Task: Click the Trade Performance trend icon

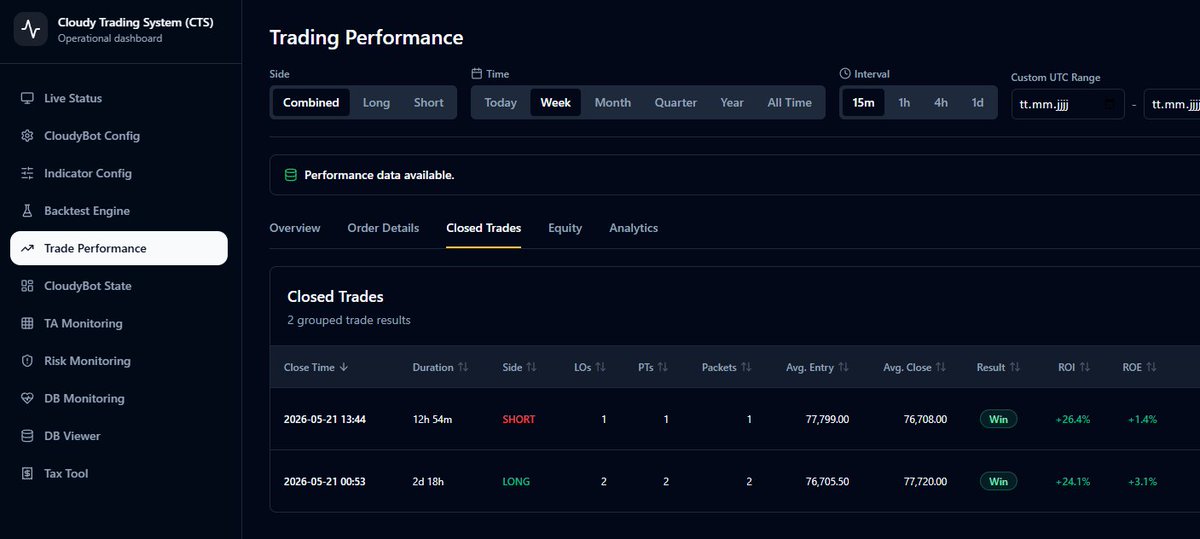Action: pyautogui.click(x=27, y=248)
